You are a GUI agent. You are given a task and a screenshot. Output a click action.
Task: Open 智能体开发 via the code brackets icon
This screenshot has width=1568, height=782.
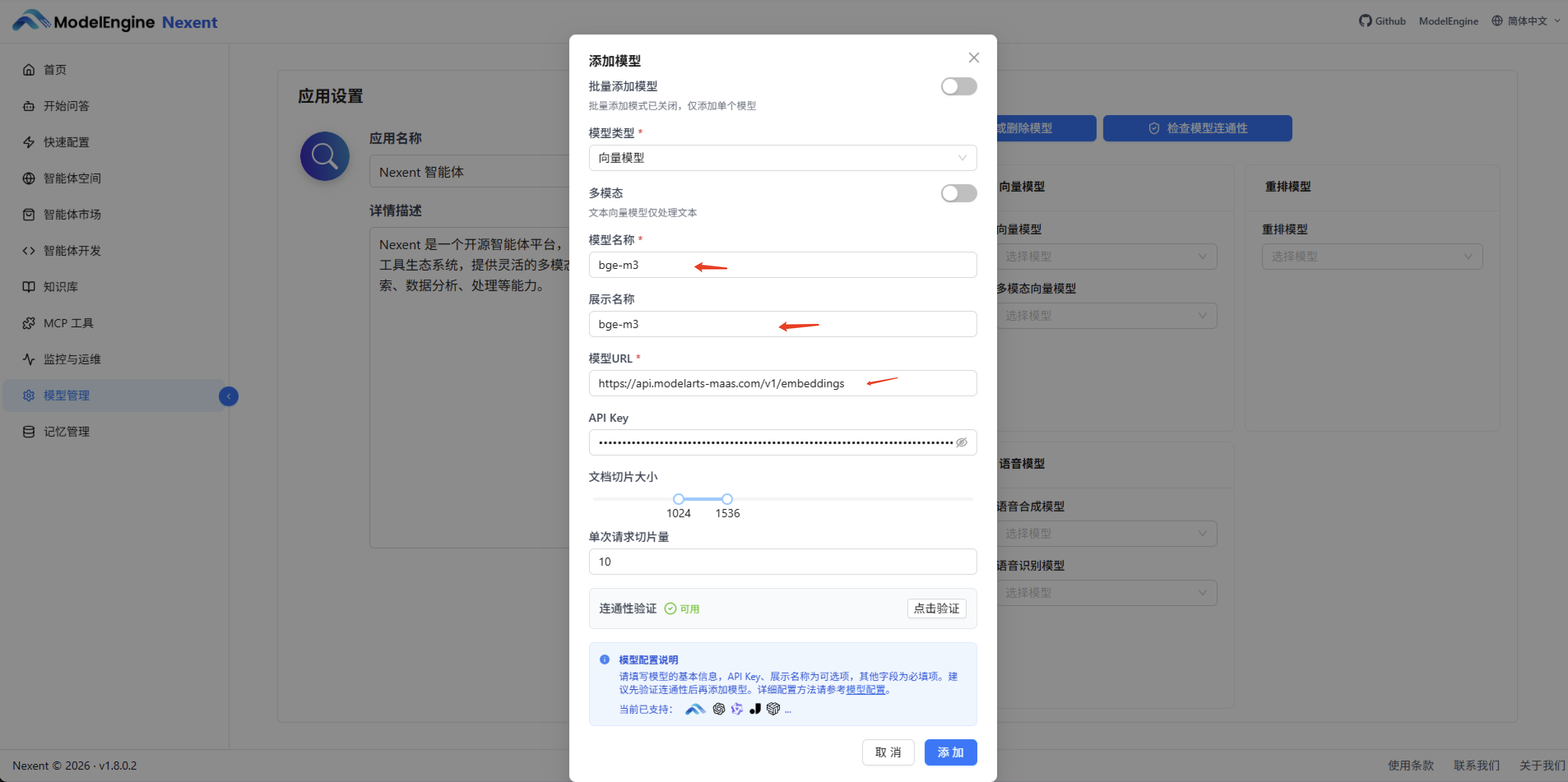[29, 250]
